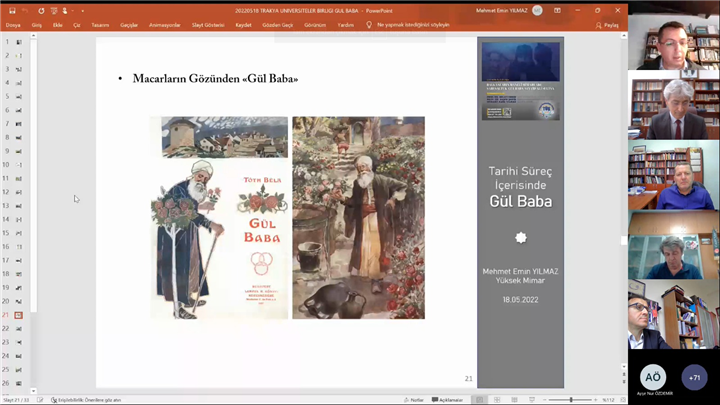Open the Kaydet ribbon tab
This screenshot has height=405, width=720.
tap(243, 25)
